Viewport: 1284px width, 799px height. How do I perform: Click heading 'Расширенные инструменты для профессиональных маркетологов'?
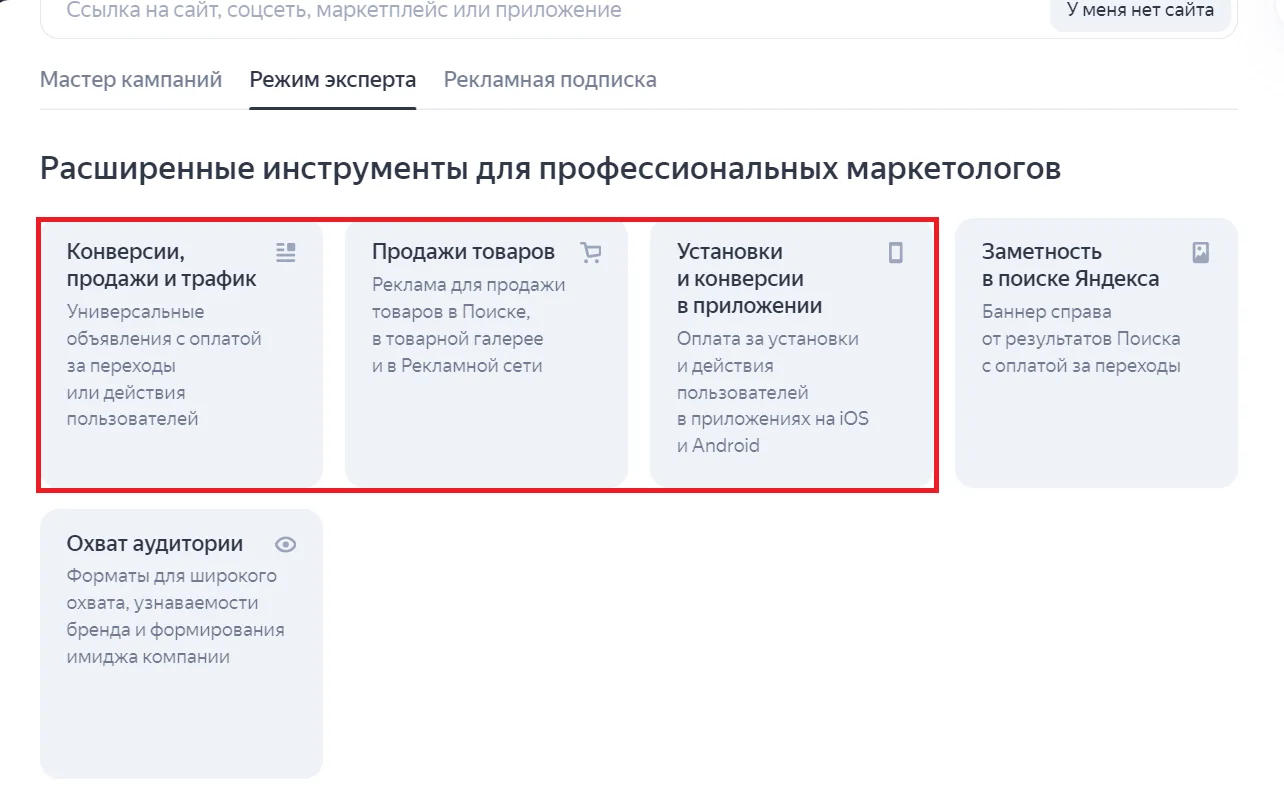[550, 169]
